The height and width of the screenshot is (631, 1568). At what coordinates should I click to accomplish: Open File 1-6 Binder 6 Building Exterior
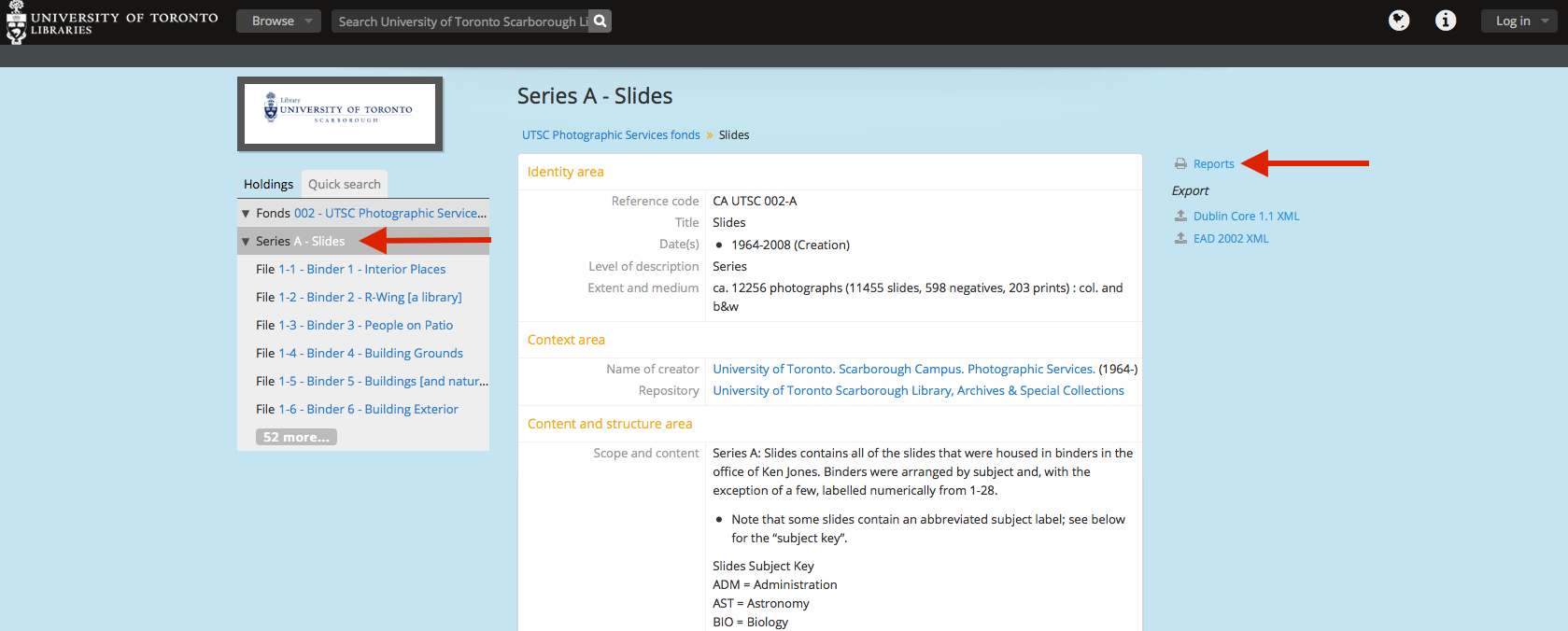[368, 409]
